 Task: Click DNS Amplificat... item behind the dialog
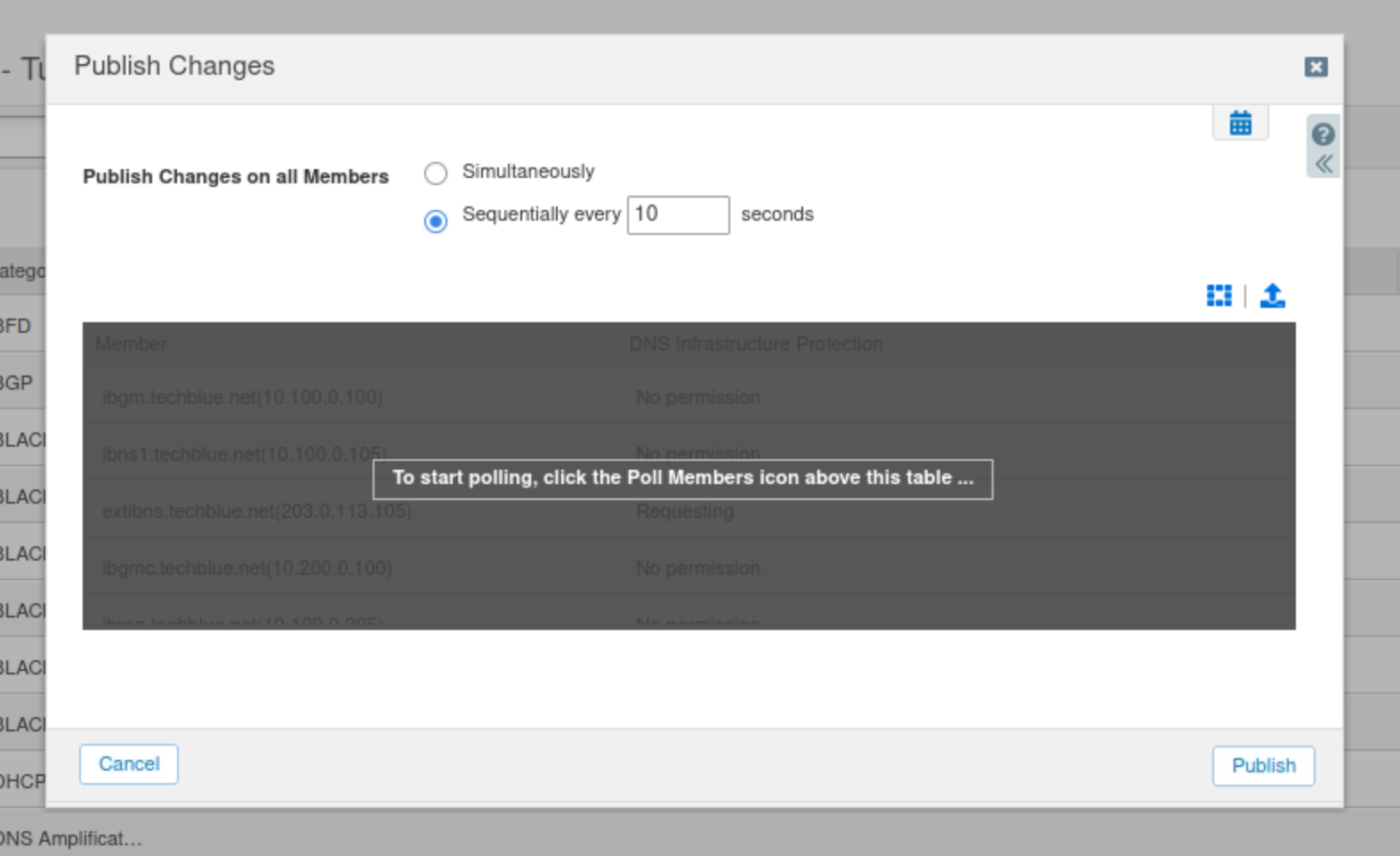(x=71, y=839)
